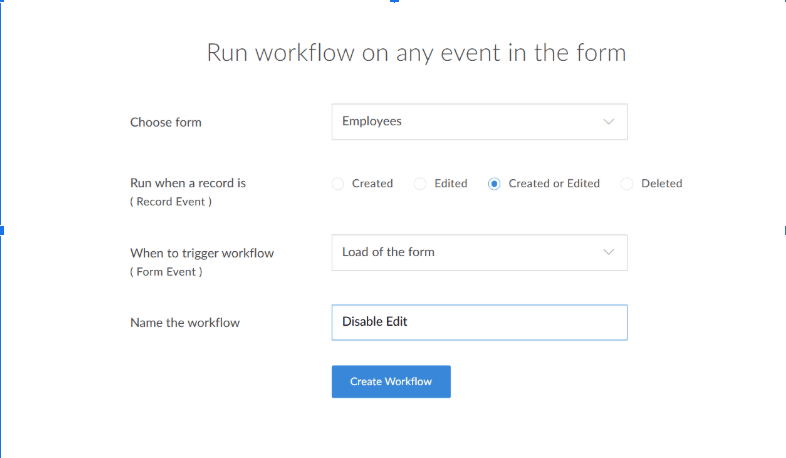
Task: Click the chevron arrow in the Employees dropdown
Action: [x=609, y=122]
